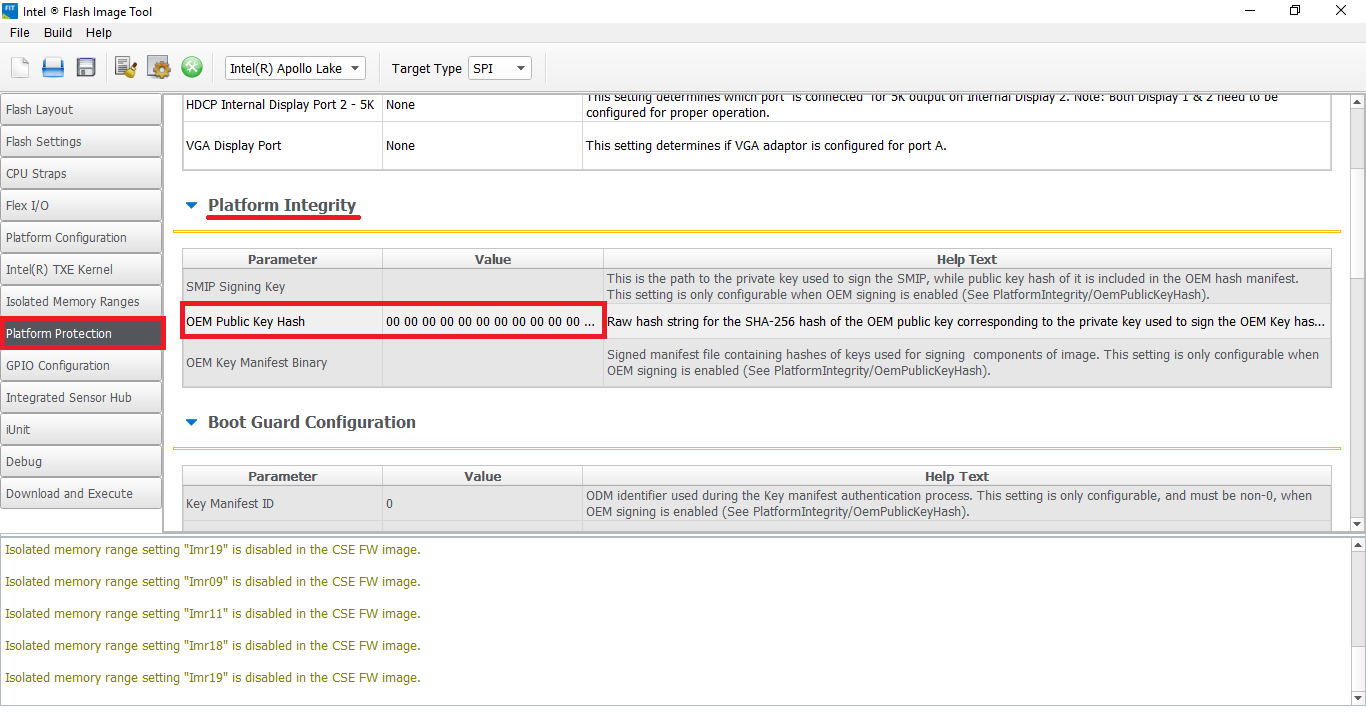
Task: Click the new configuration blank page icon
Action: pyautogui.click(x=20, y=68)
